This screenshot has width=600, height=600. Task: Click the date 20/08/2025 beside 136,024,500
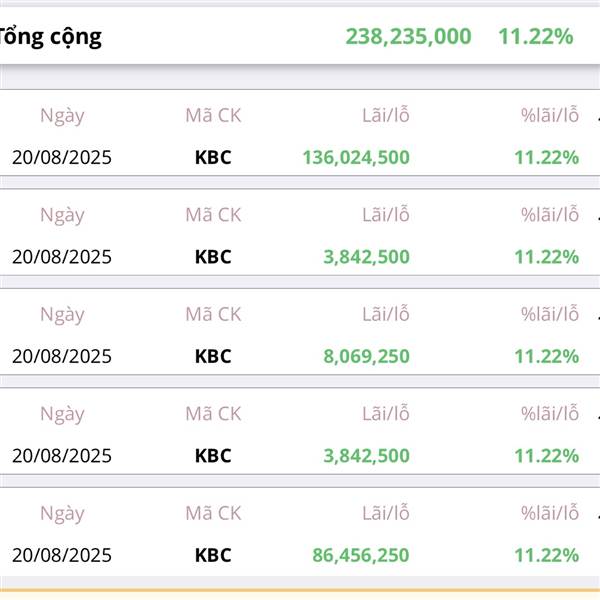(x=62, y=157)
